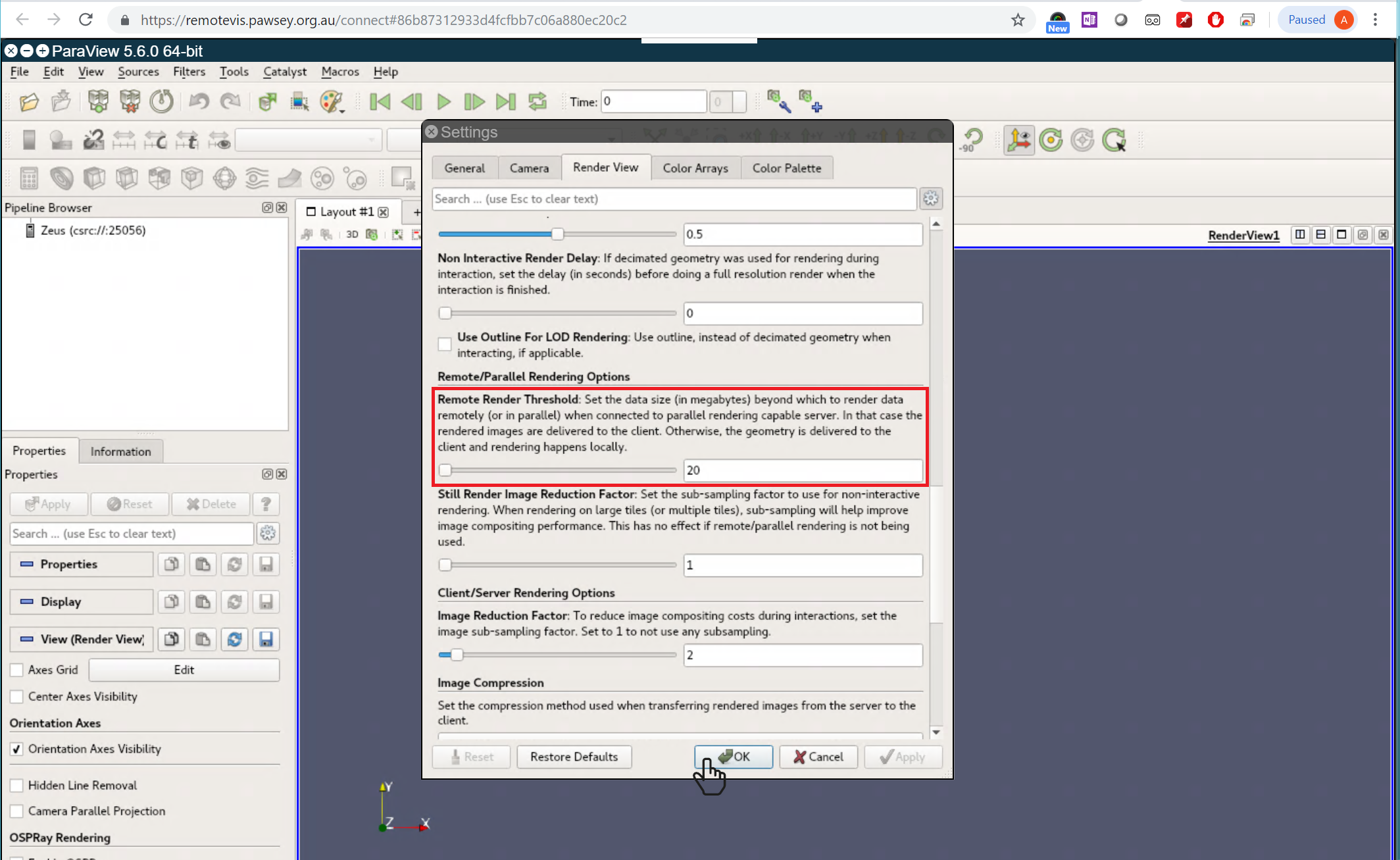
Task: Open the Macros menu
Action: [340, 72]
